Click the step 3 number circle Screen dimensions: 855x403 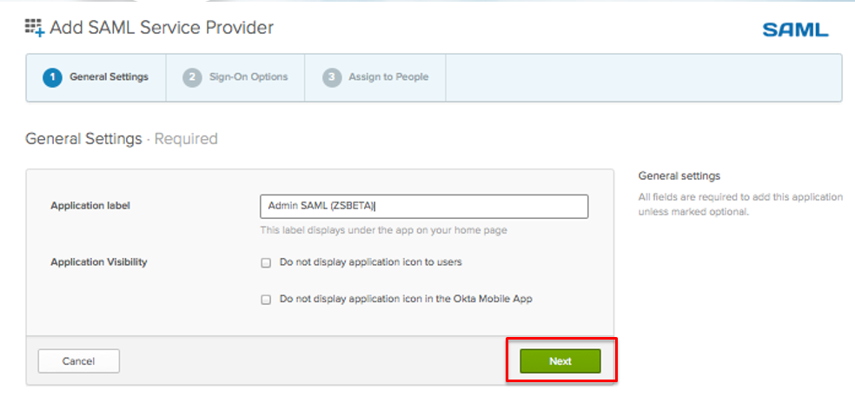pos(332,78)
